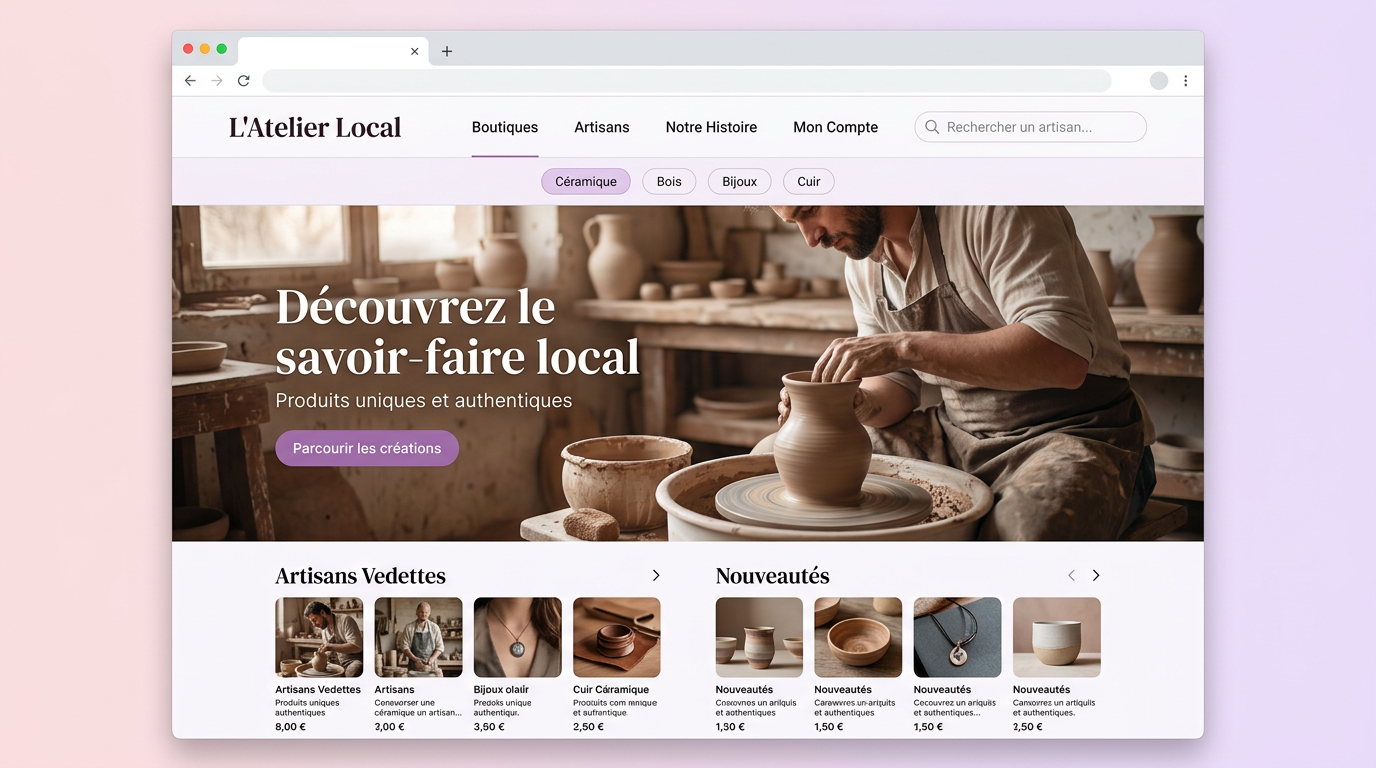Click the 8,00 € price
The width and height of the screenshot is (1376, 768).
(290, 727)
